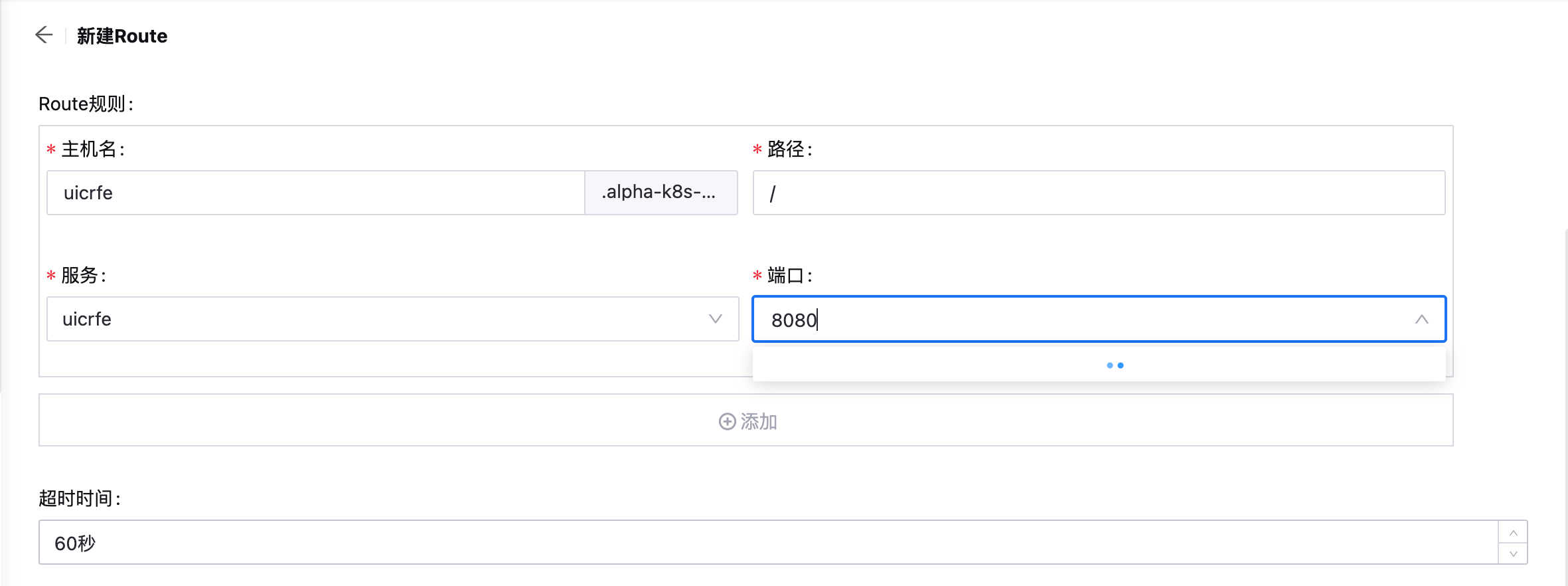
Task: Open the domain suffix selector showing .alpha-k8s-...
Action: pyautogui.click(x=661, y=193)
